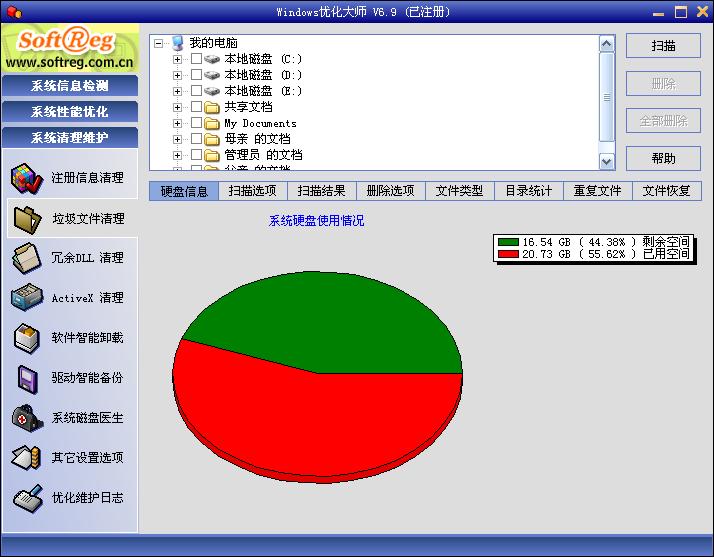This screenshot has height=557, width=714.
Task: Expand the 管理员 的文档 node
Action: tap(178, 155)
